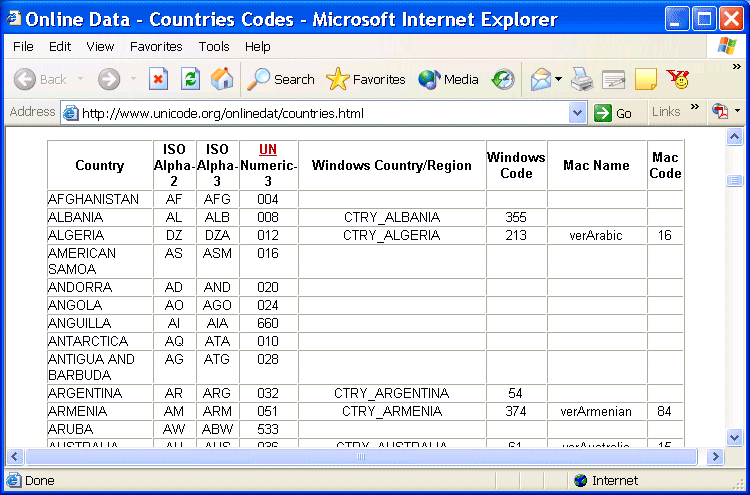Click the Done status bar text
This screenshot has width=750, height=495.
(x=40, y=480)
